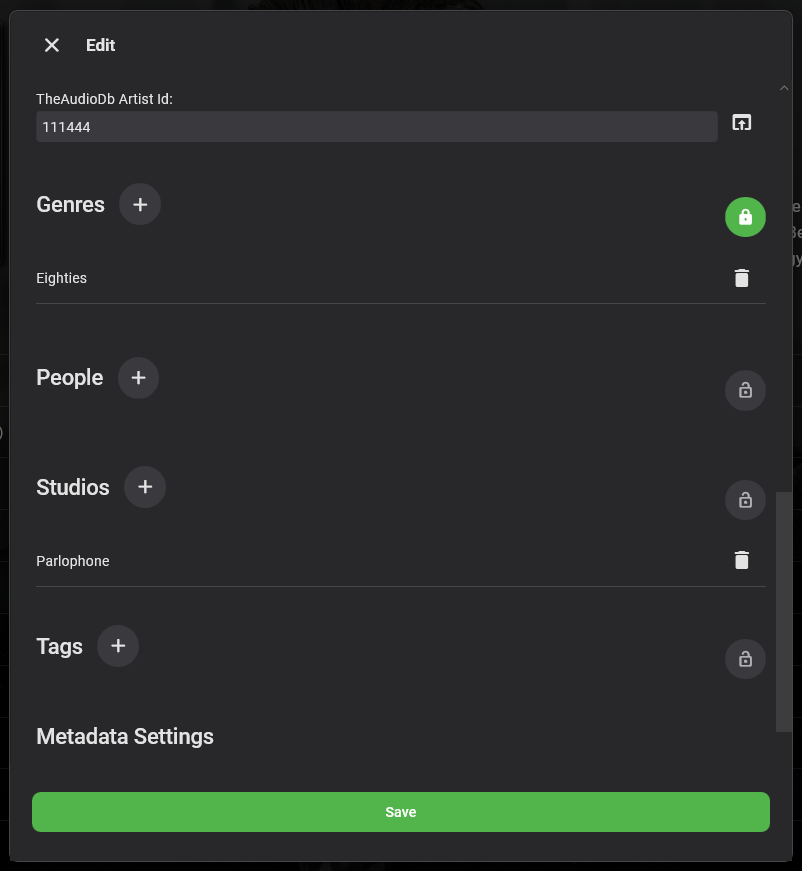Delete the Eighties genre entry
Image resolution: width=802 pixels, height=871 pixels.
(x=741, y=278)
